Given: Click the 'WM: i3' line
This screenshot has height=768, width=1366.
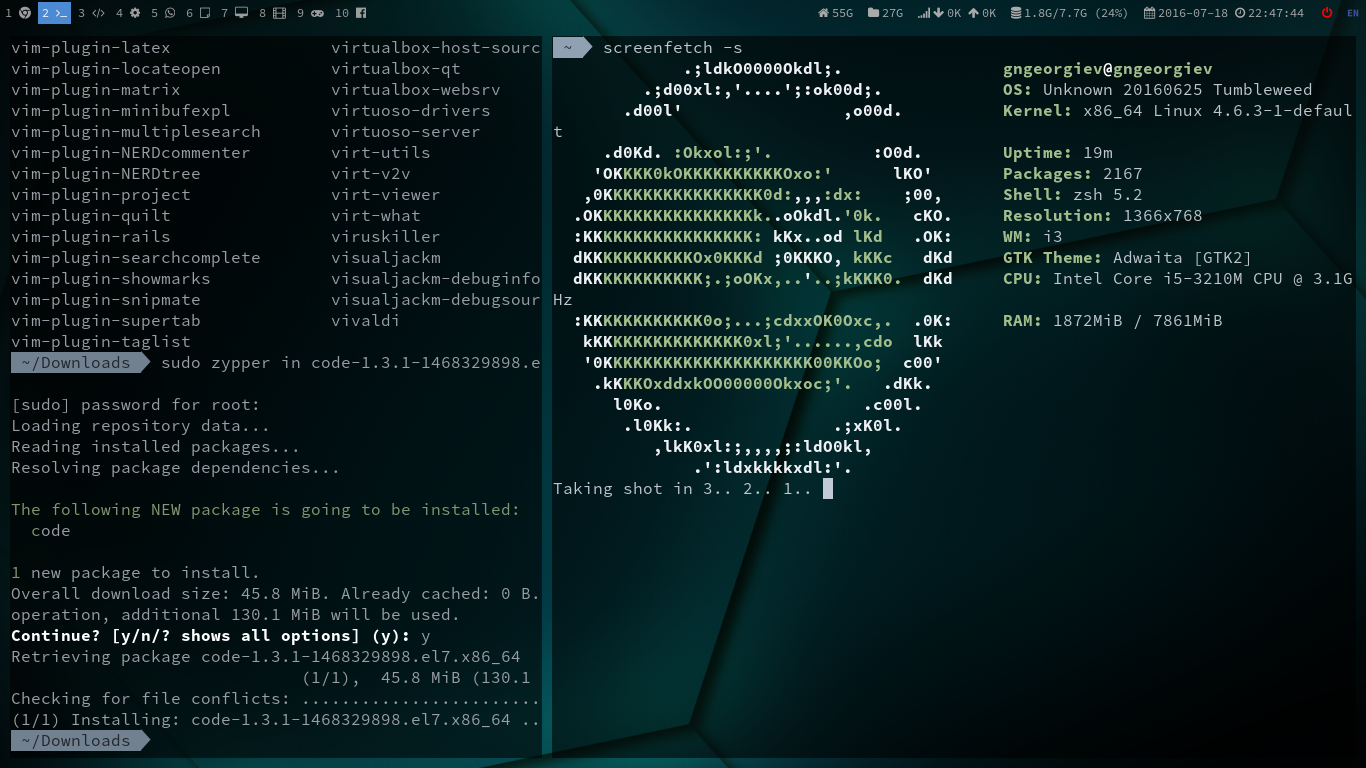Looking at the screenshot, I should pyautogui.click(x=1033, y=237).
